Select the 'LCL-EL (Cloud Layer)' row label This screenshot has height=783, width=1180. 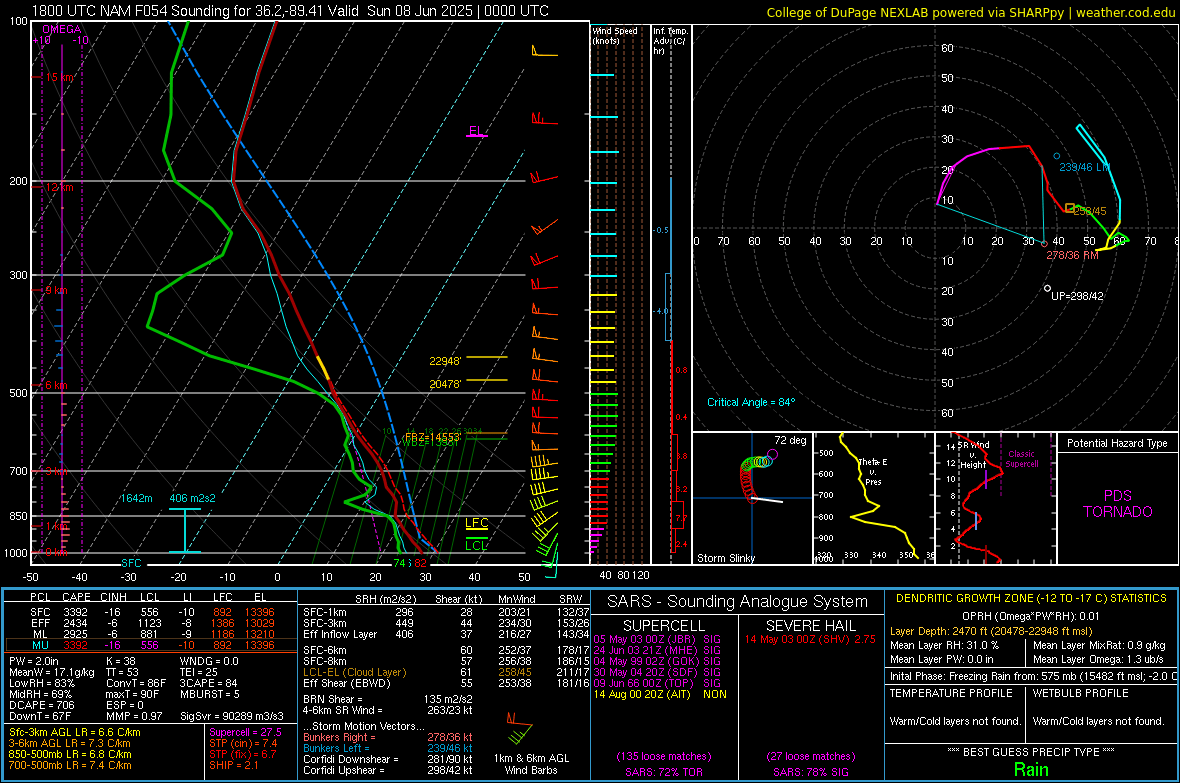click(x=354, y=672)
